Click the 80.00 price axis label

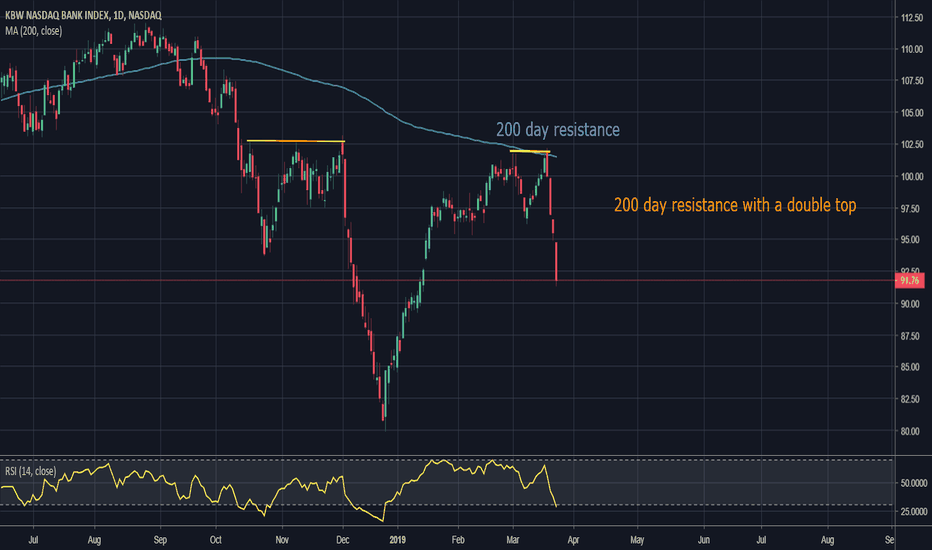pyautogui.click(x=912, y=431)
